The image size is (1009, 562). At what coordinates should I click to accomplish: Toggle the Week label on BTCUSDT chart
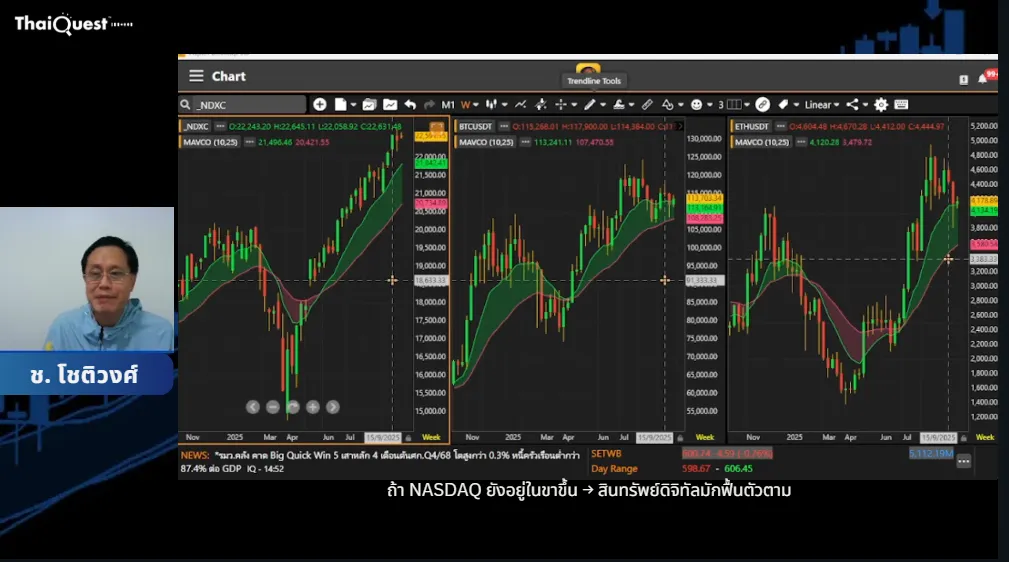[x=704, y=438]
